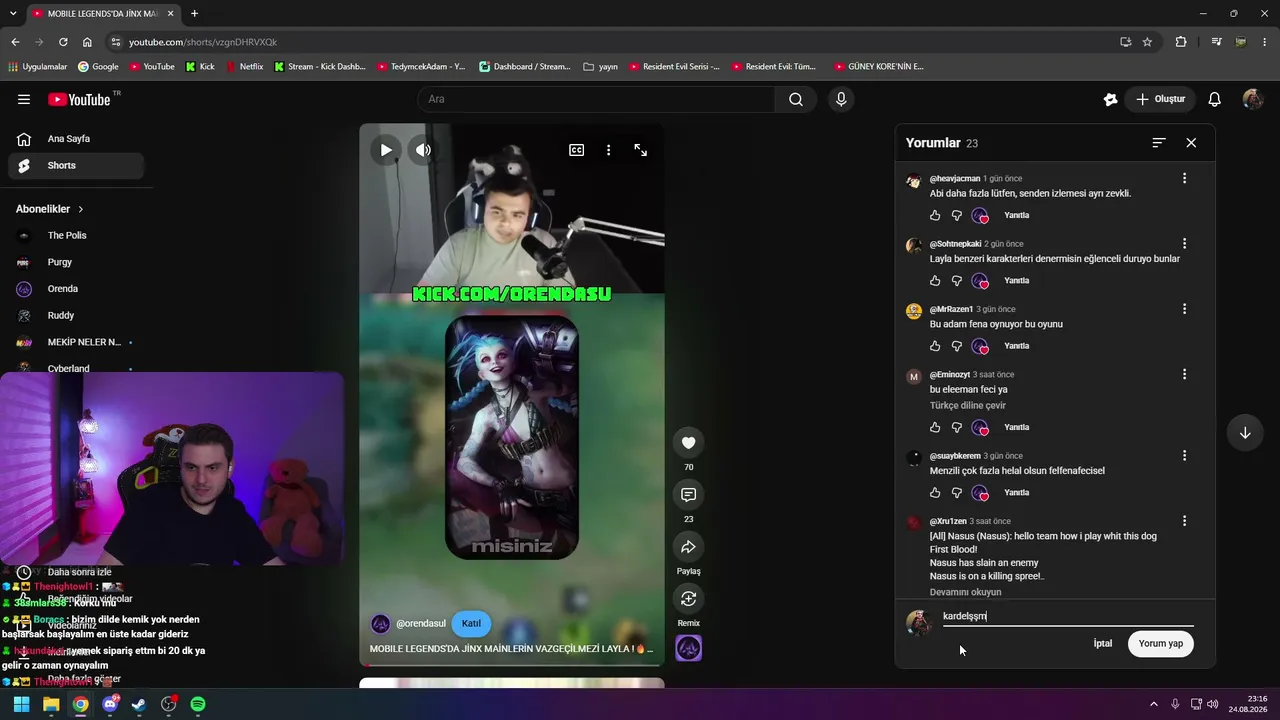Open the account avatar menu
The image size is (1280, 720).
1253,99
